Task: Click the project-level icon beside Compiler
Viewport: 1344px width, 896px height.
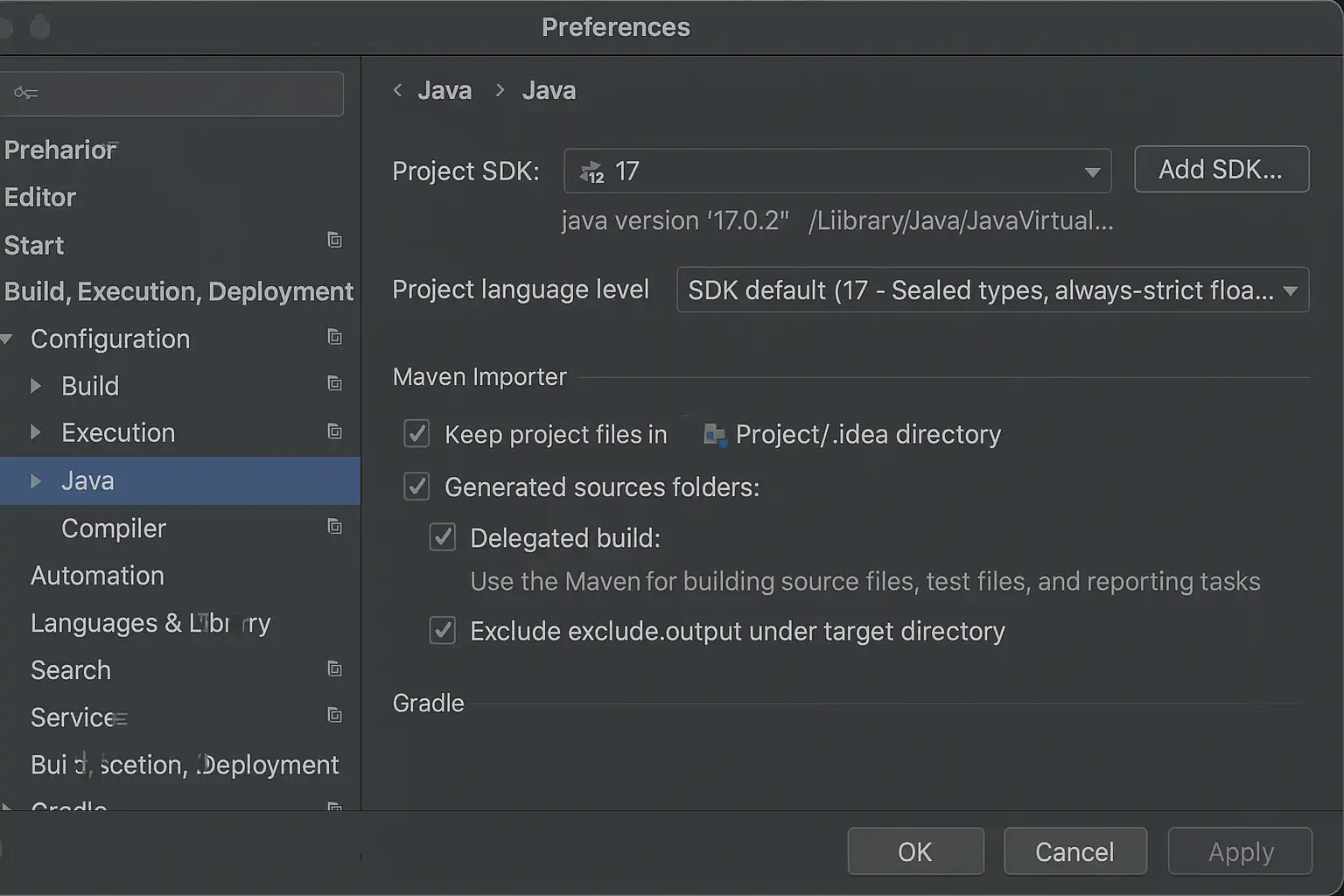Action: (334, 526)
